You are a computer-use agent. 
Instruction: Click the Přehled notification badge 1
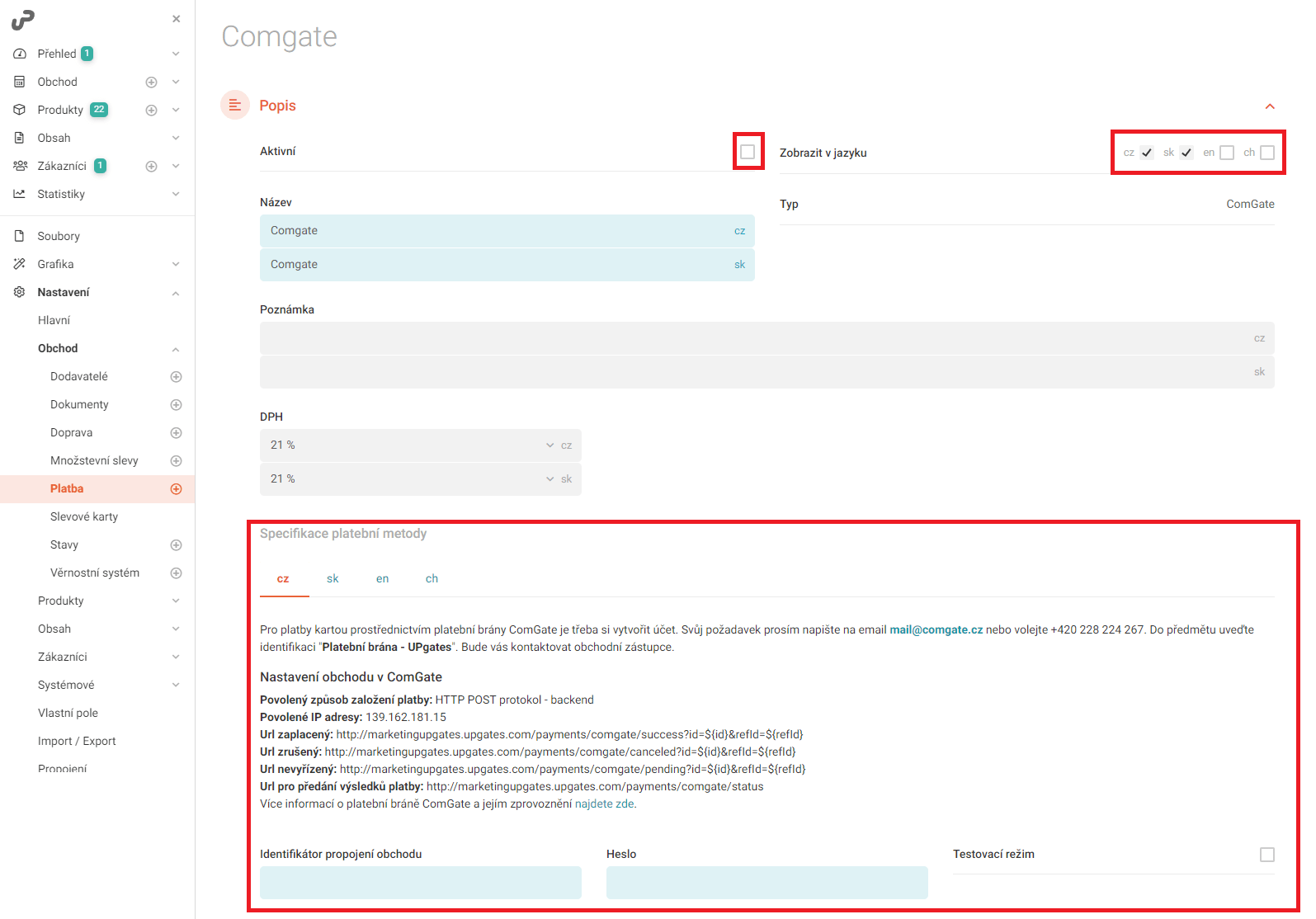pos(87,54)
